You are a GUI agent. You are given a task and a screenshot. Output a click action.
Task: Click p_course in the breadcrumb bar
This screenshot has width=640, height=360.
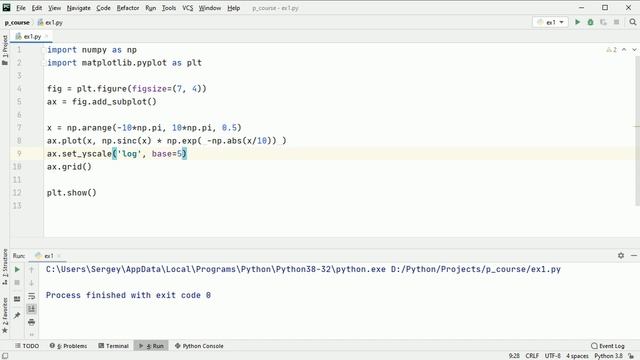[x=17, y=22]
